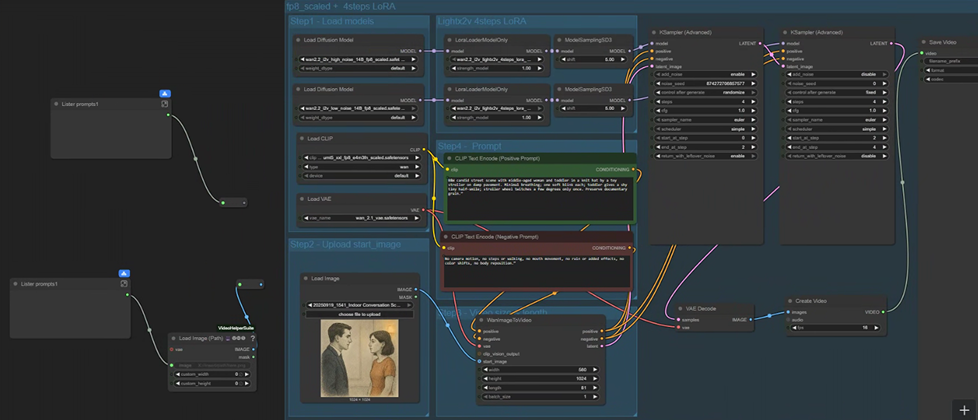This screenshot has height=420, width=978.
Task: Click the help question mark on Load Image (Path)
Action: [x=252, y=338]
